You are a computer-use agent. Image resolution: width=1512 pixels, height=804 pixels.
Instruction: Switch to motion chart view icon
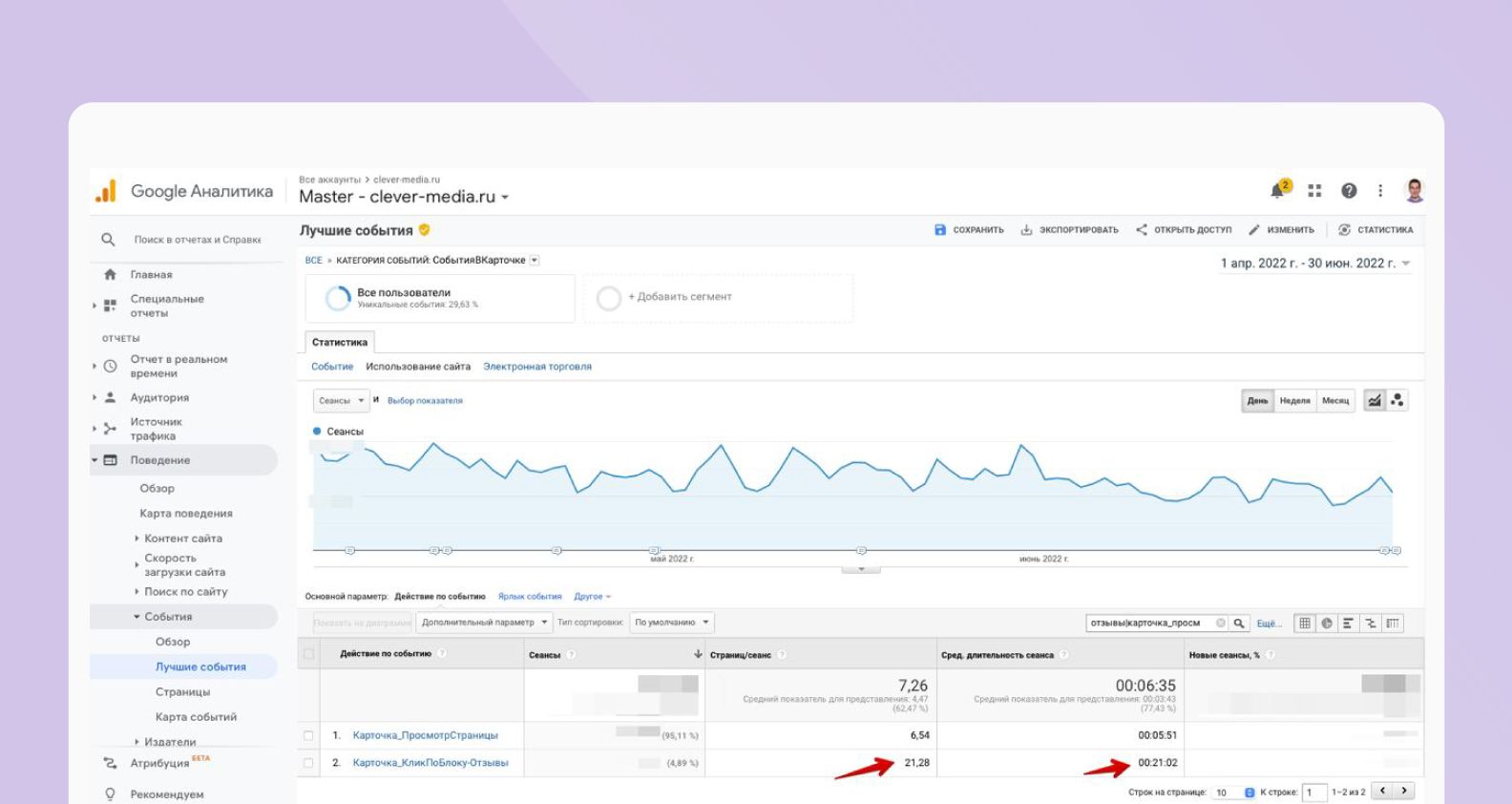[1397, 401]
